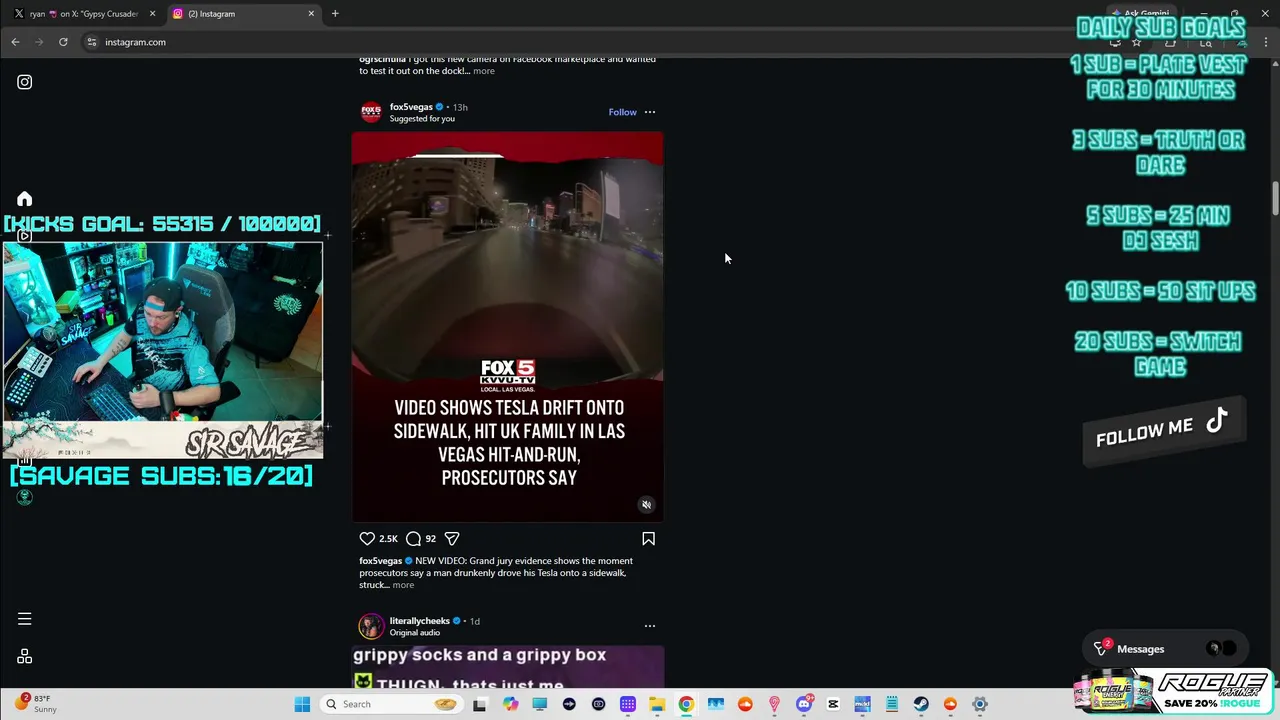
Task: Focus the instagram.com address bar
Action: click(x=590, y=42)
